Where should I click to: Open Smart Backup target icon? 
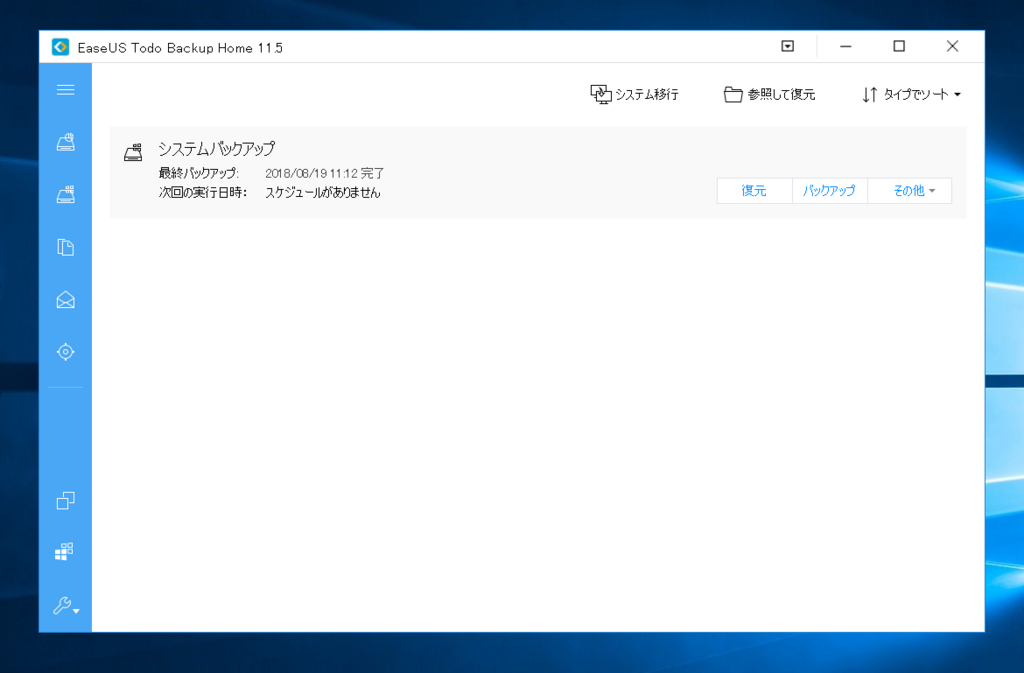(x=65, y=352)
